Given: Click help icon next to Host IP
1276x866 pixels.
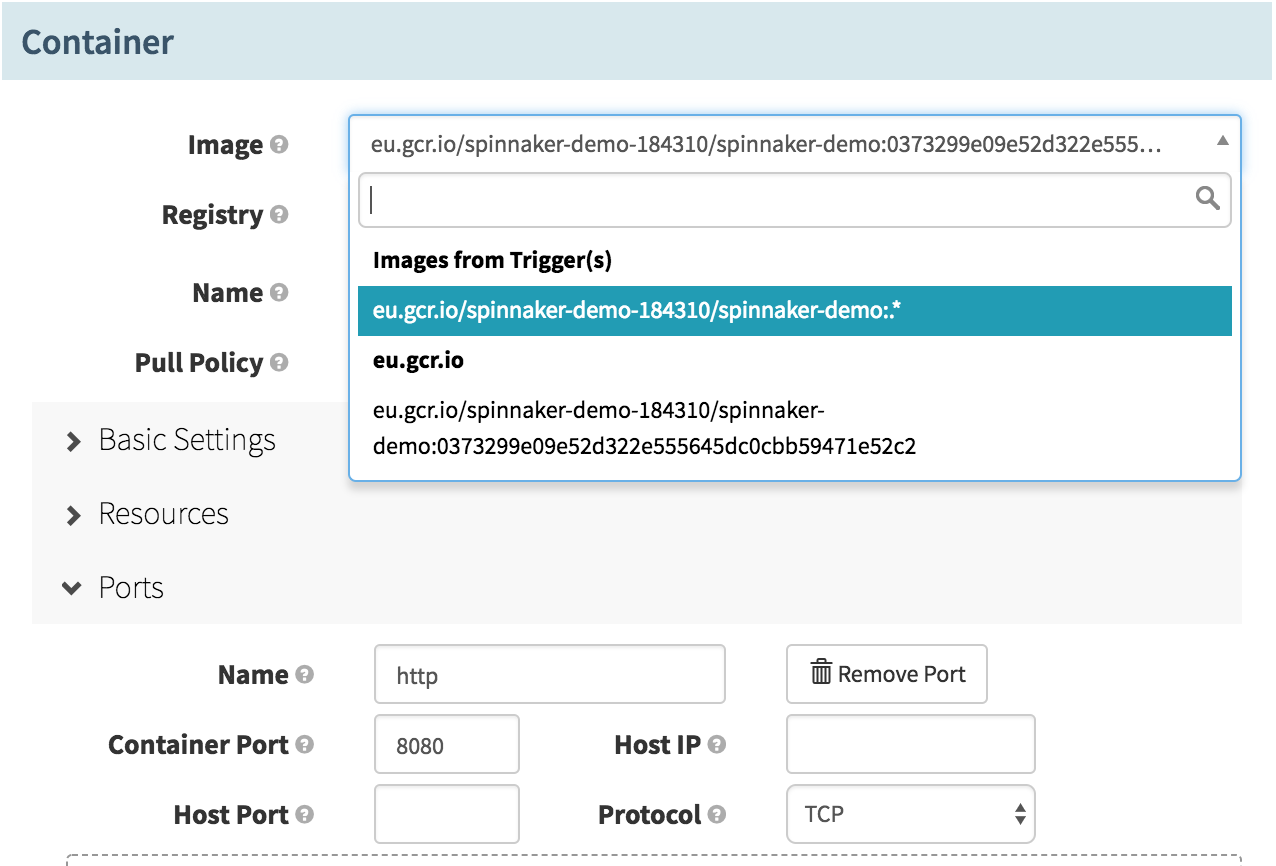Looking at the screenshot, I should pyautogui.click(x=717, y=745).
